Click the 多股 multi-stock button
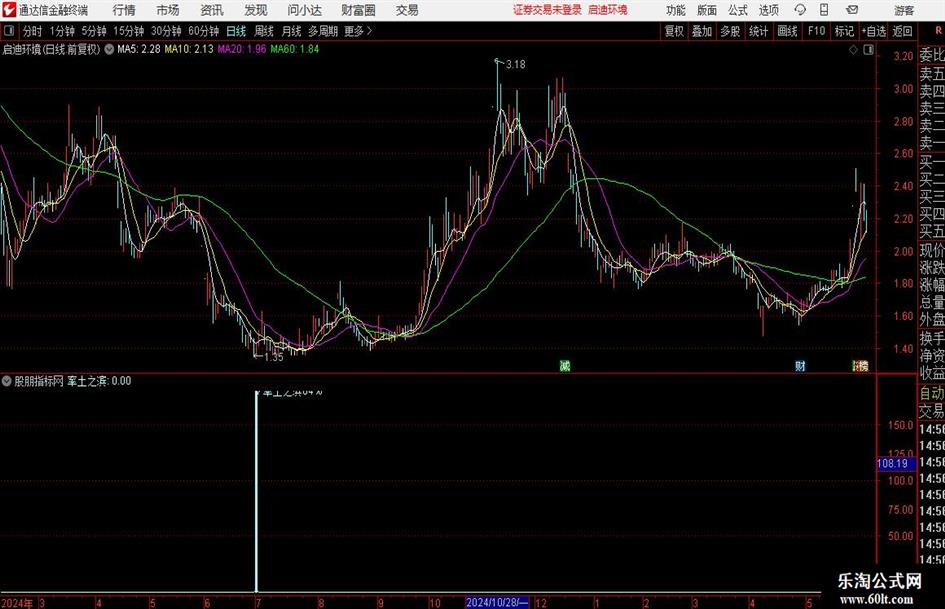 pos(730,31)
